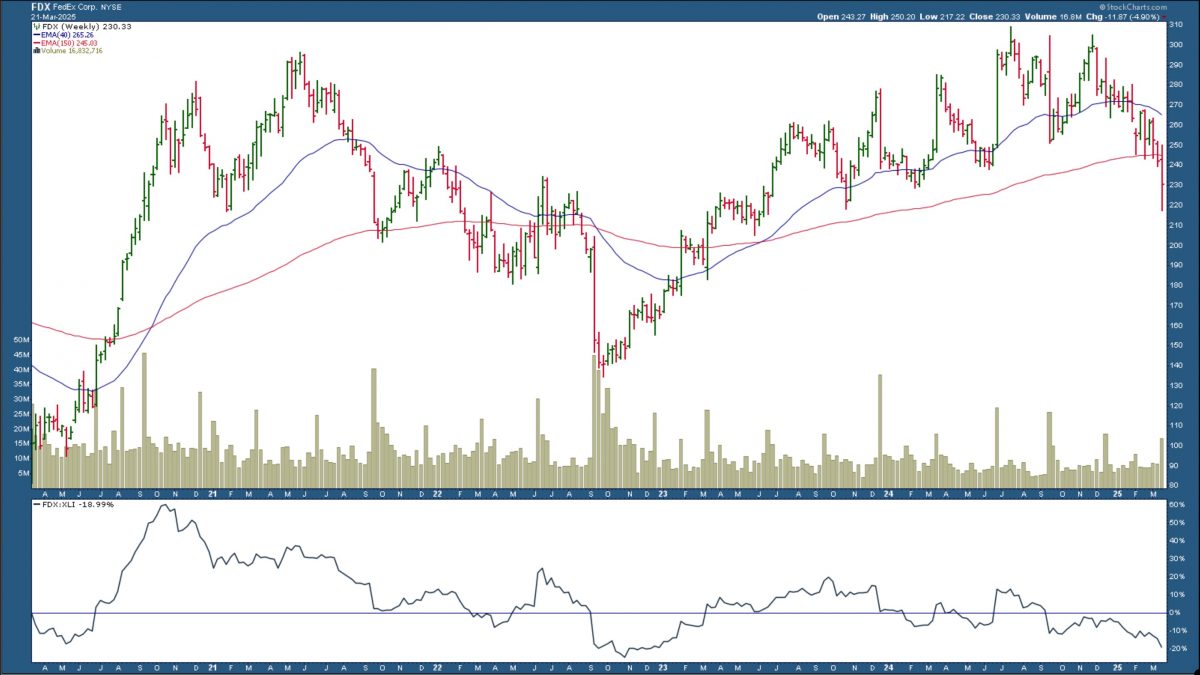Click the FDX:XLI -18.99% indicator label

77,504
